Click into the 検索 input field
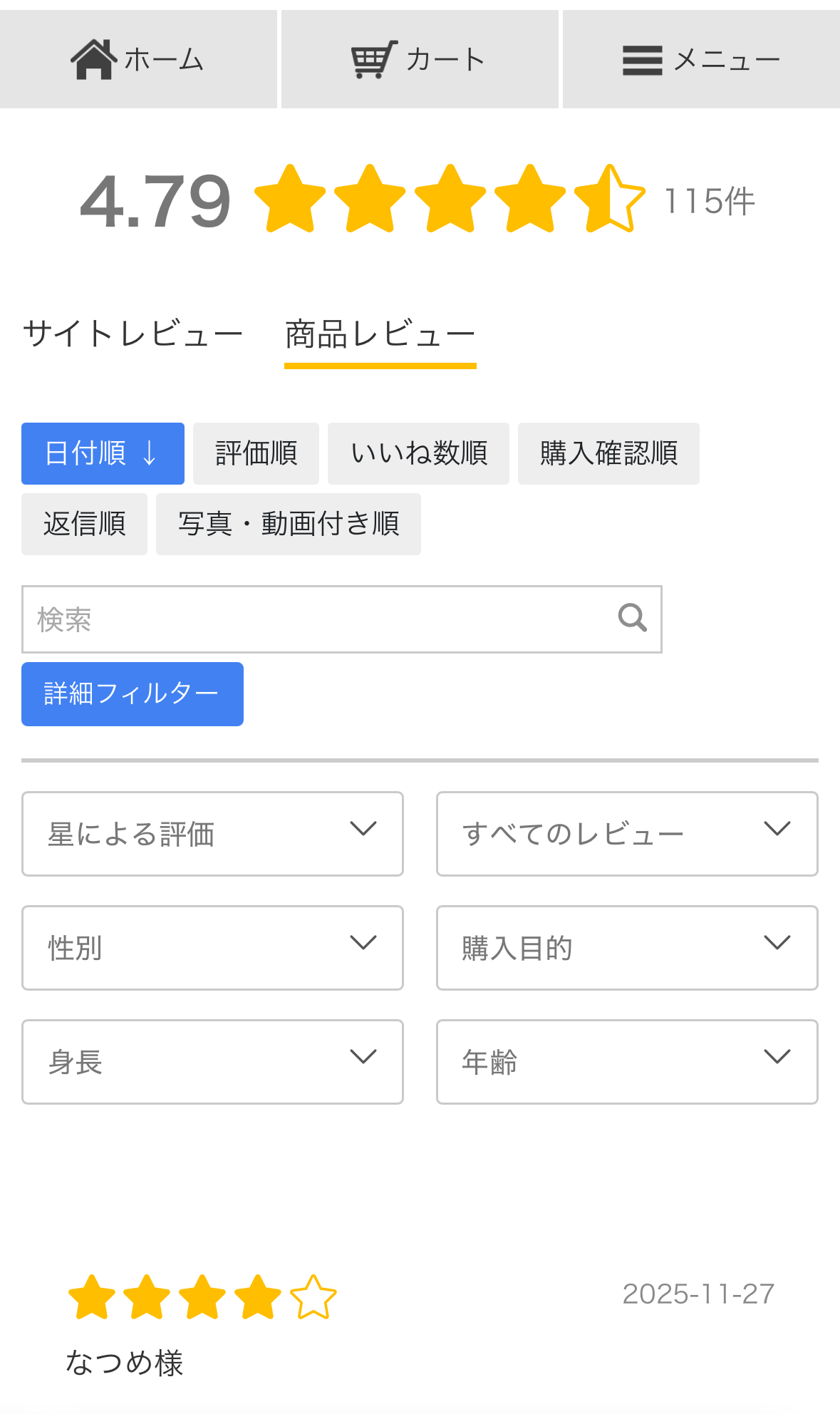Viewport: 840px width, 1414px height. coord(313,619)
